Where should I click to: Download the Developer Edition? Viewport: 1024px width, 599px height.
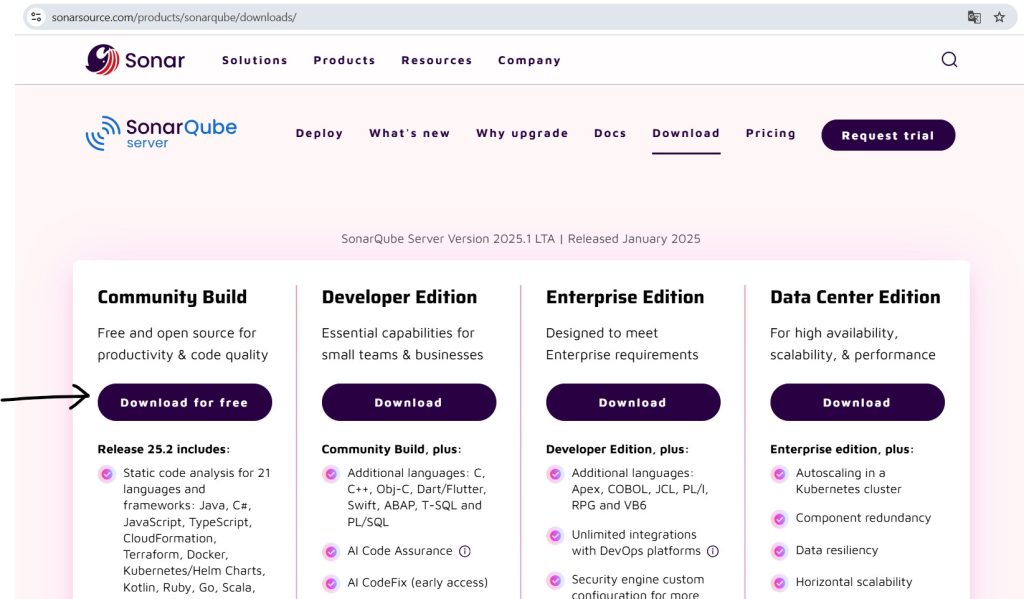point(409,402)
